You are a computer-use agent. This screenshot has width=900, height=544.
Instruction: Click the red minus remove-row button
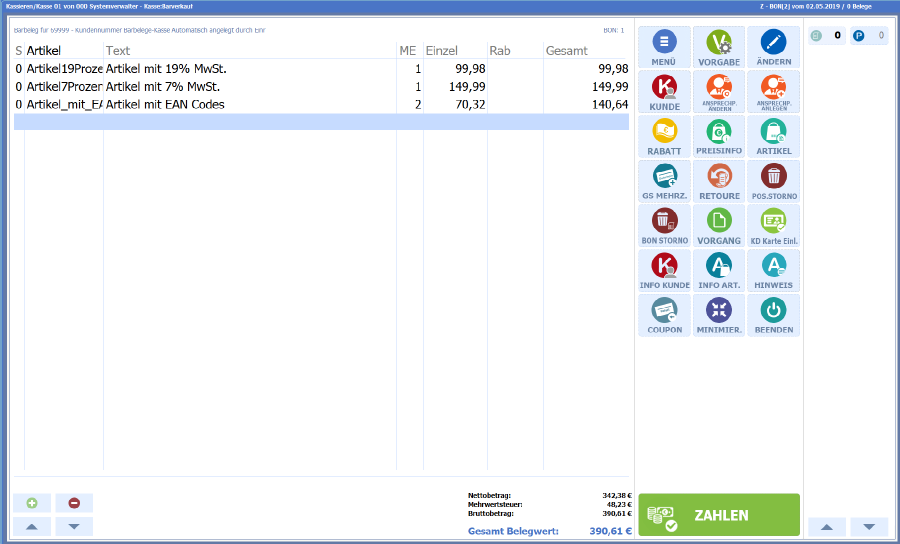click(x=74, y=503)
